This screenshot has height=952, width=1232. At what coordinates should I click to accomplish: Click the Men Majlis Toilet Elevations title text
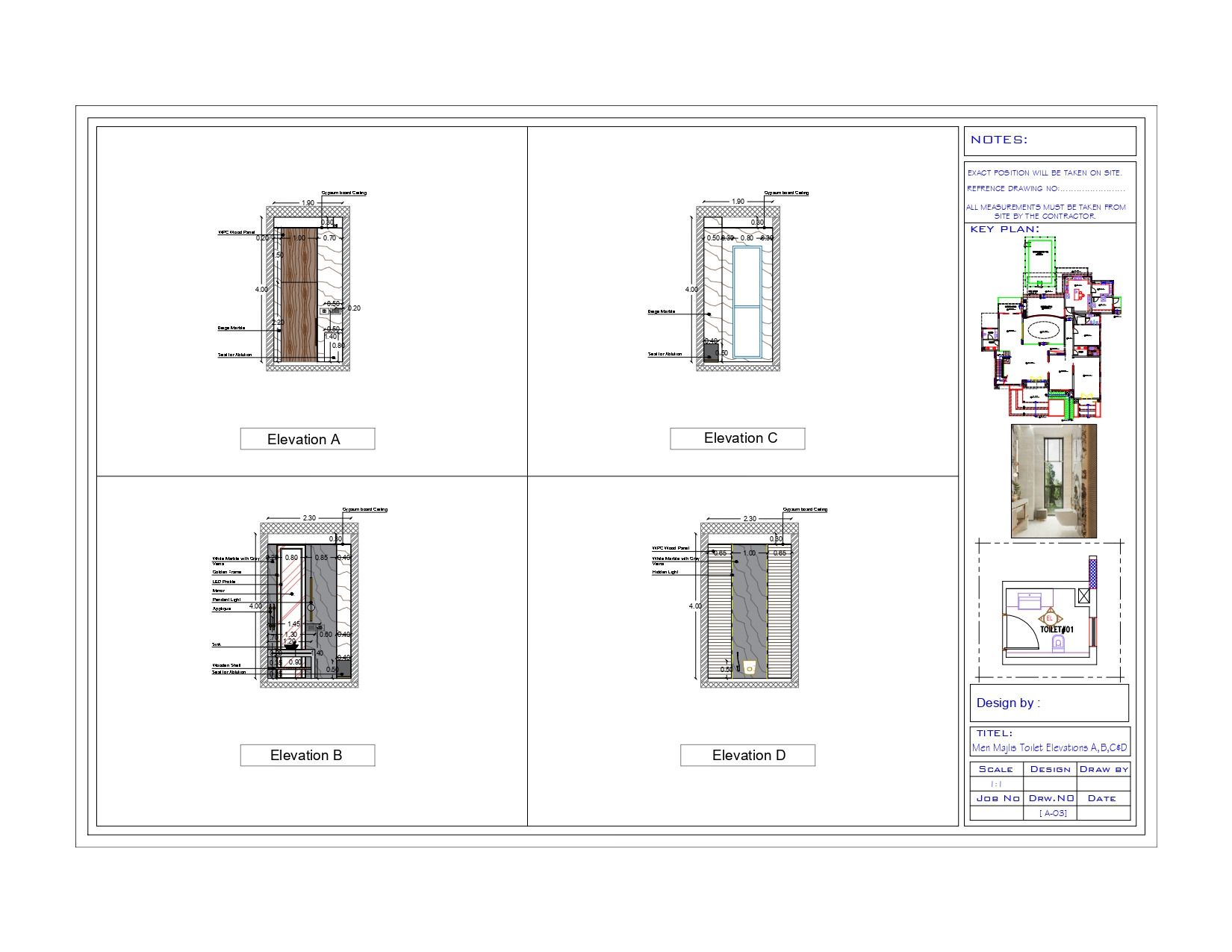click(x=1048, y=746)
